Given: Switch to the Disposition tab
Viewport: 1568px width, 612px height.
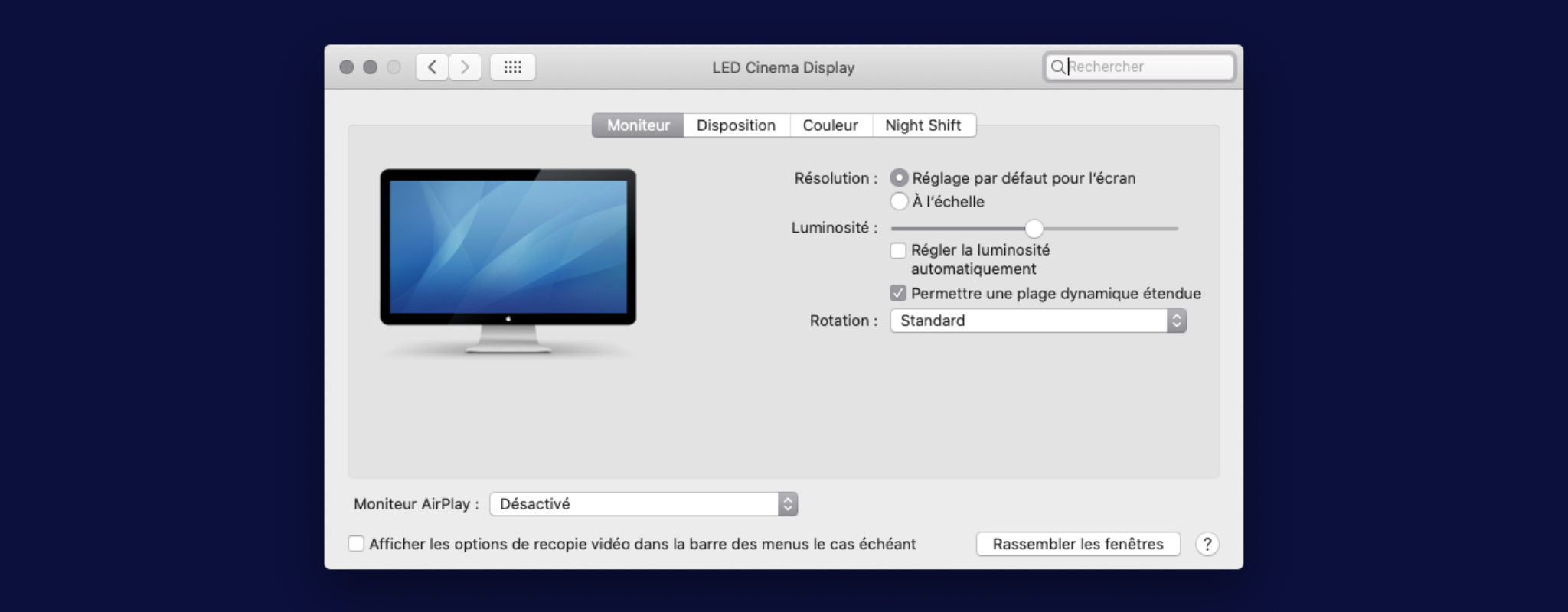Looking at the screenshot, I should click(x=736, y=125).
